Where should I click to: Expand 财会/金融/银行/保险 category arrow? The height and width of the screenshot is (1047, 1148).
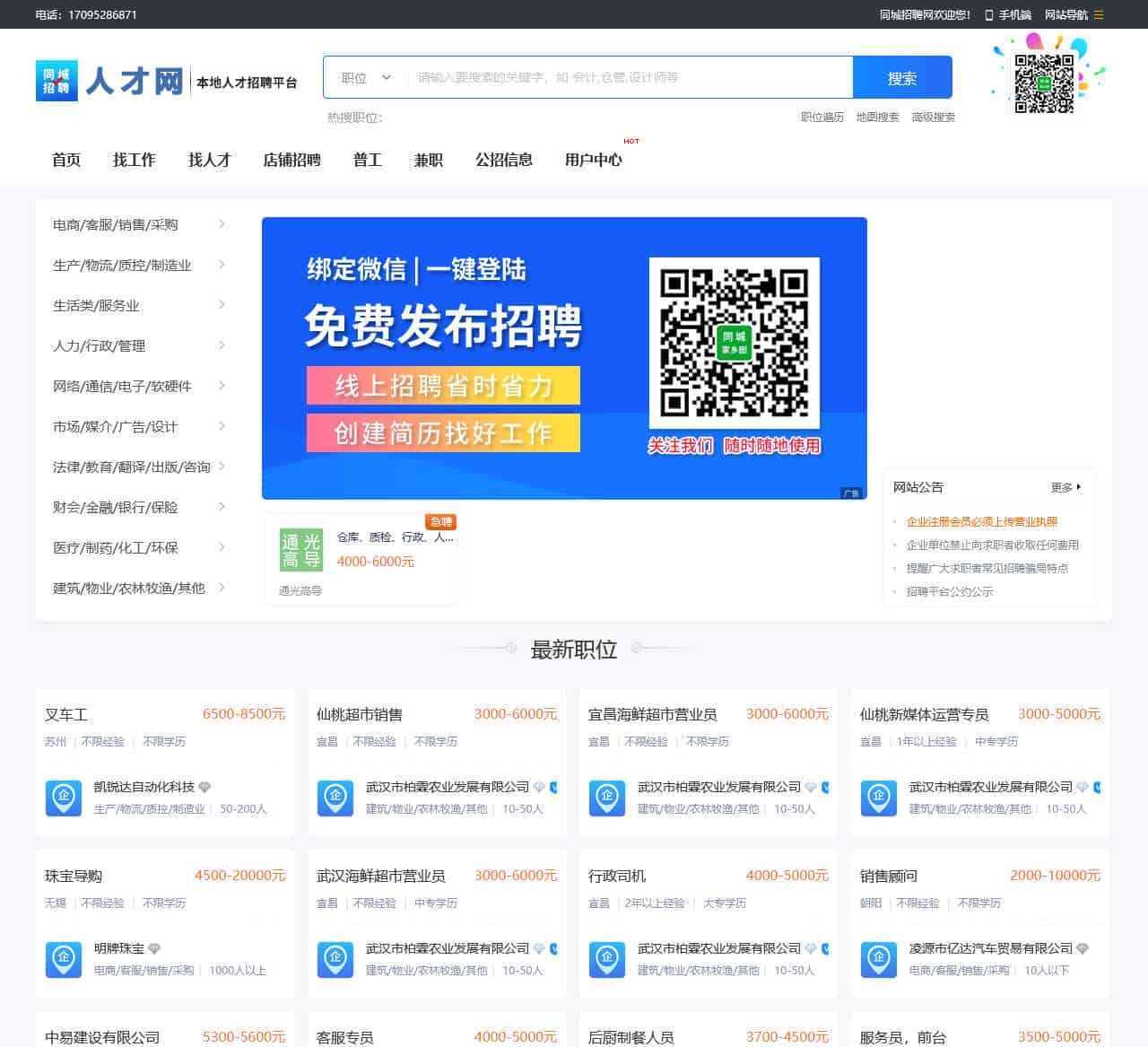[222, 507]
